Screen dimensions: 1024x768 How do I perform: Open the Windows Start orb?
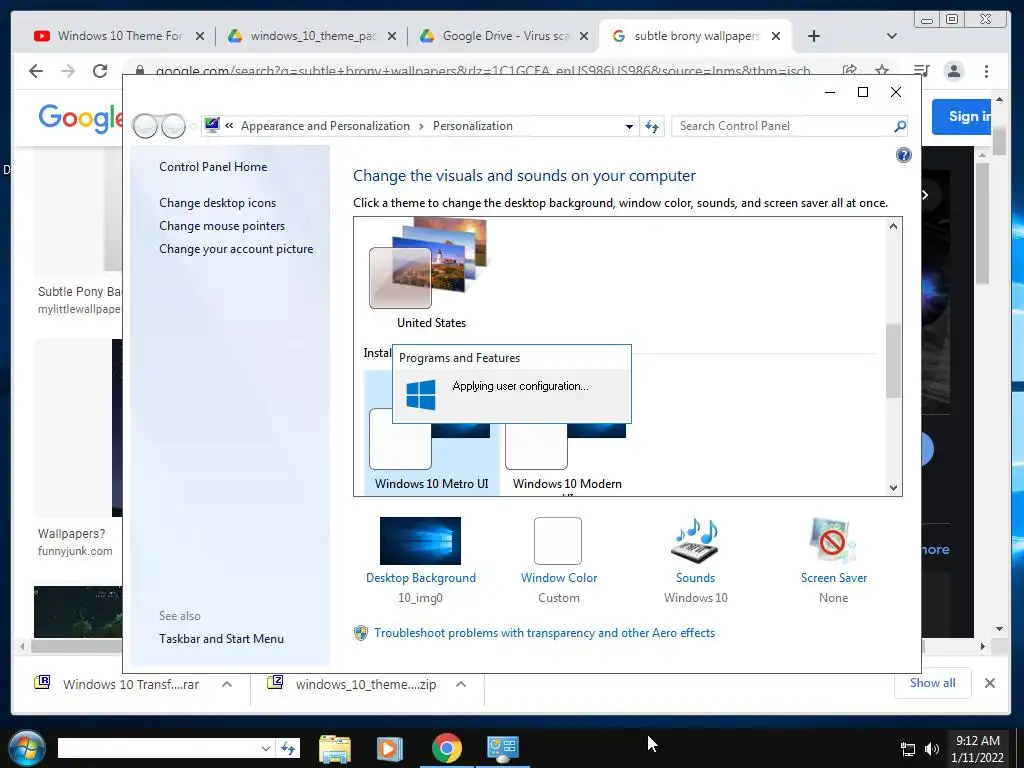click(x=27, y=748)
